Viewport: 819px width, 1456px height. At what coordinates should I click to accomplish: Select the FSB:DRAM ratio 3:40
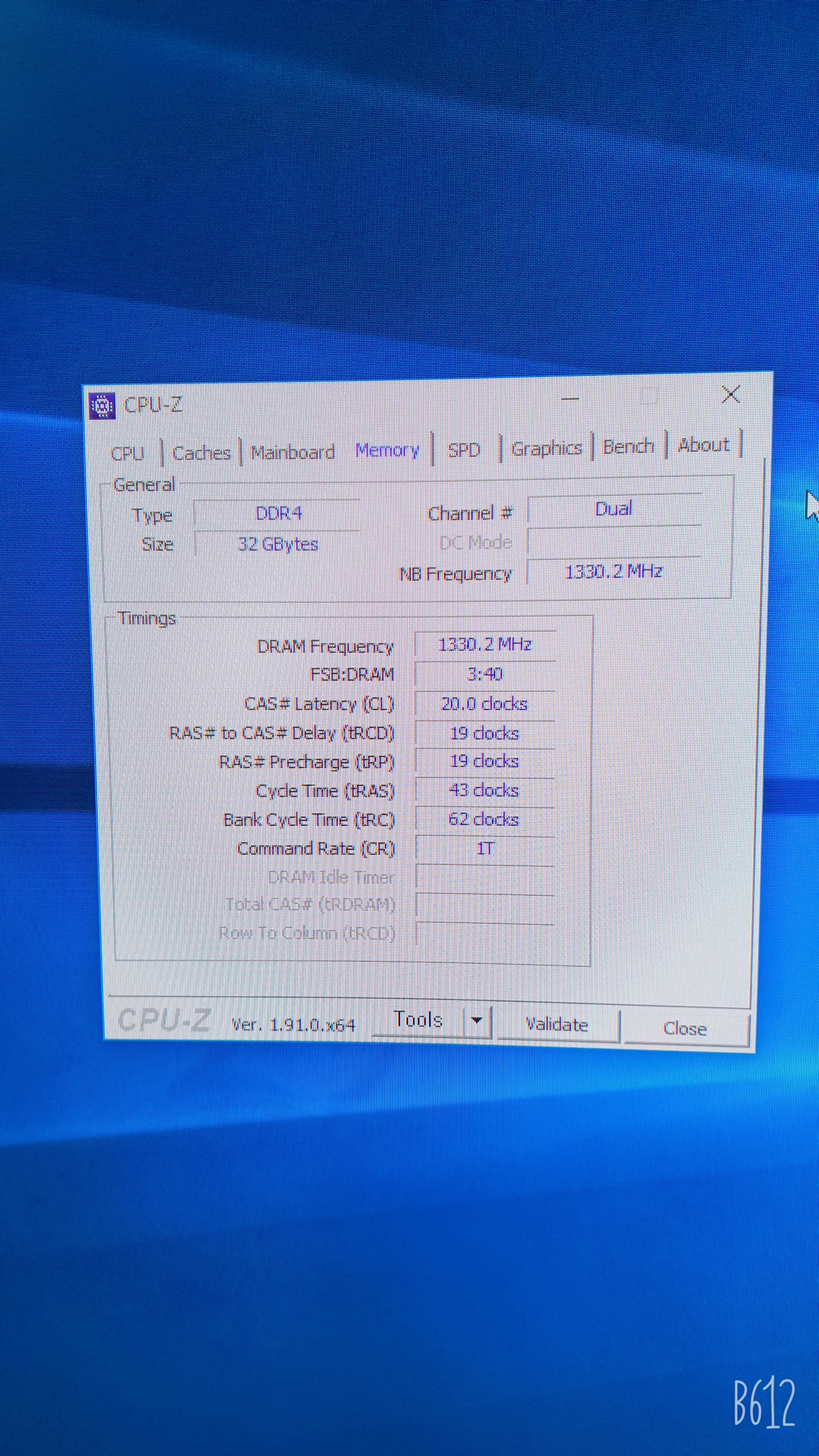coord(485,675)
